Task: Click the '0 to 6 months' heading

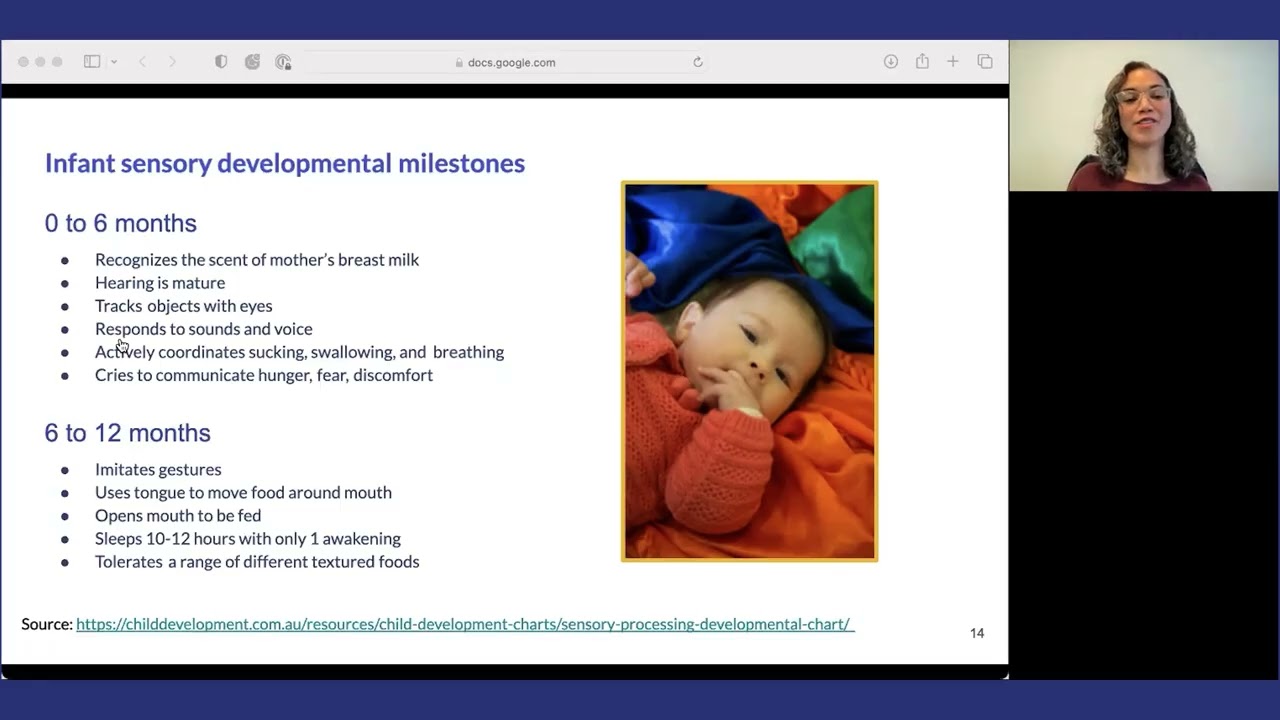Action: point(121,223)
